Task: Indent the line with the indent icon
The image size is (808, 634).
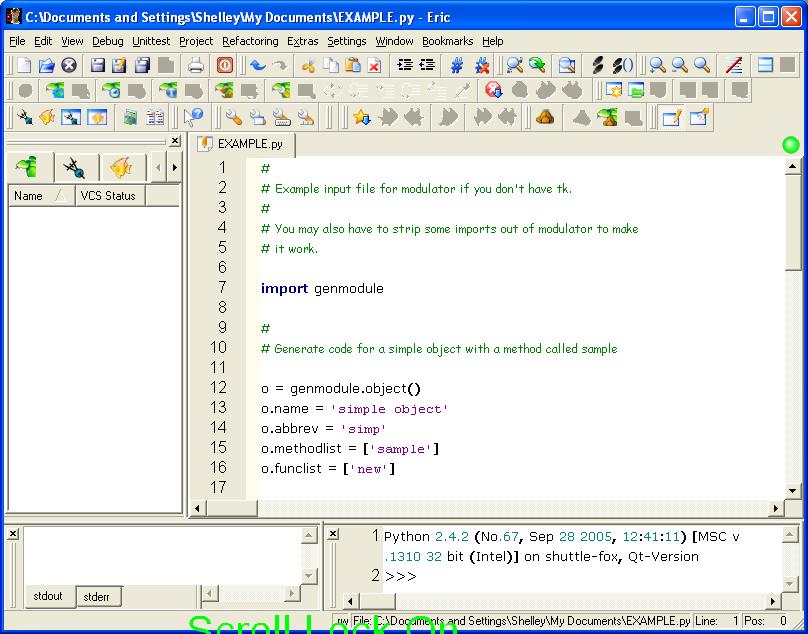Action: 405,65
